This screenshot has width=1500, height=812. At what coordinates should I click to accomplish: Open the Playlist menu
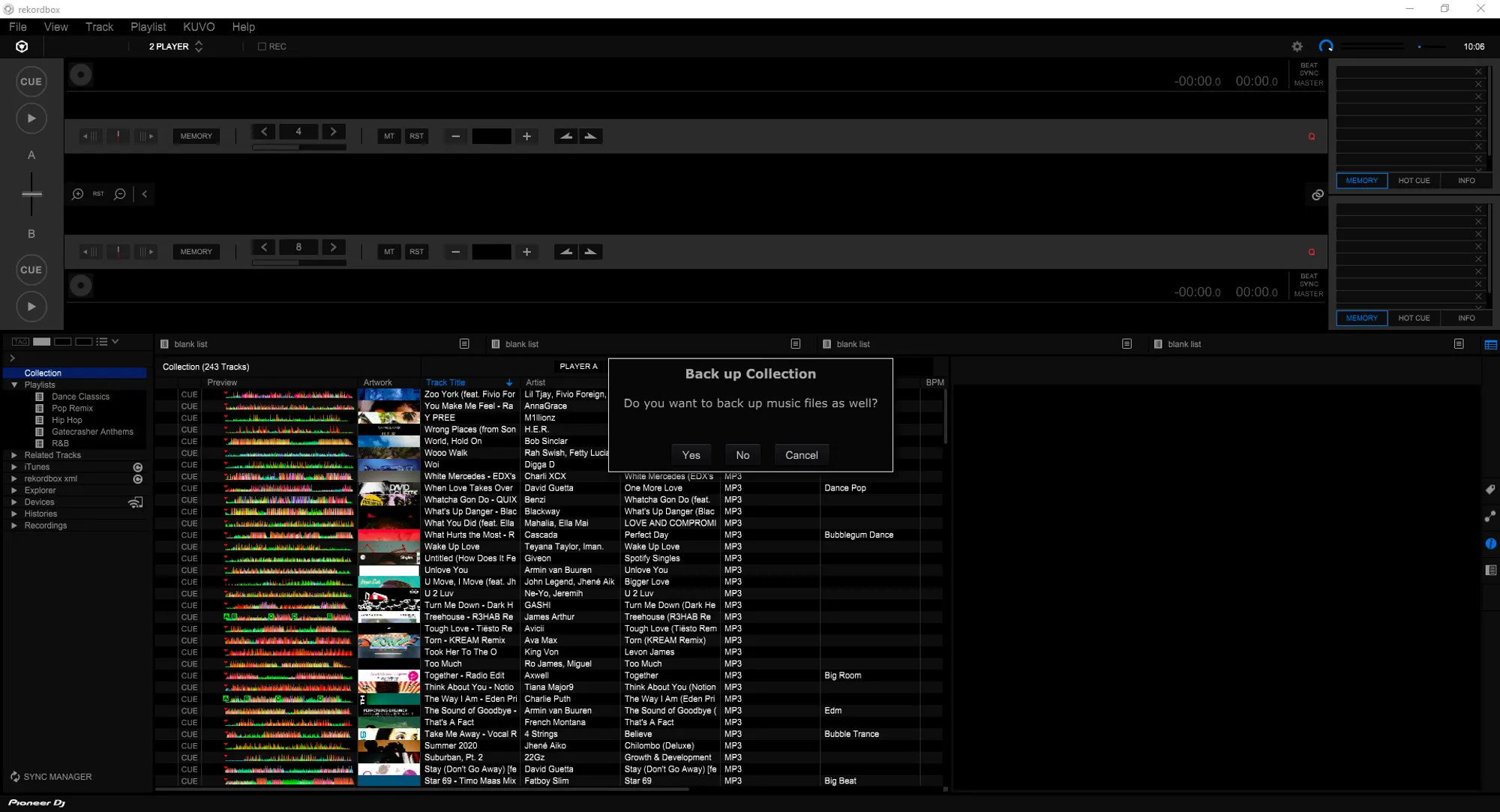coord(148,27)
